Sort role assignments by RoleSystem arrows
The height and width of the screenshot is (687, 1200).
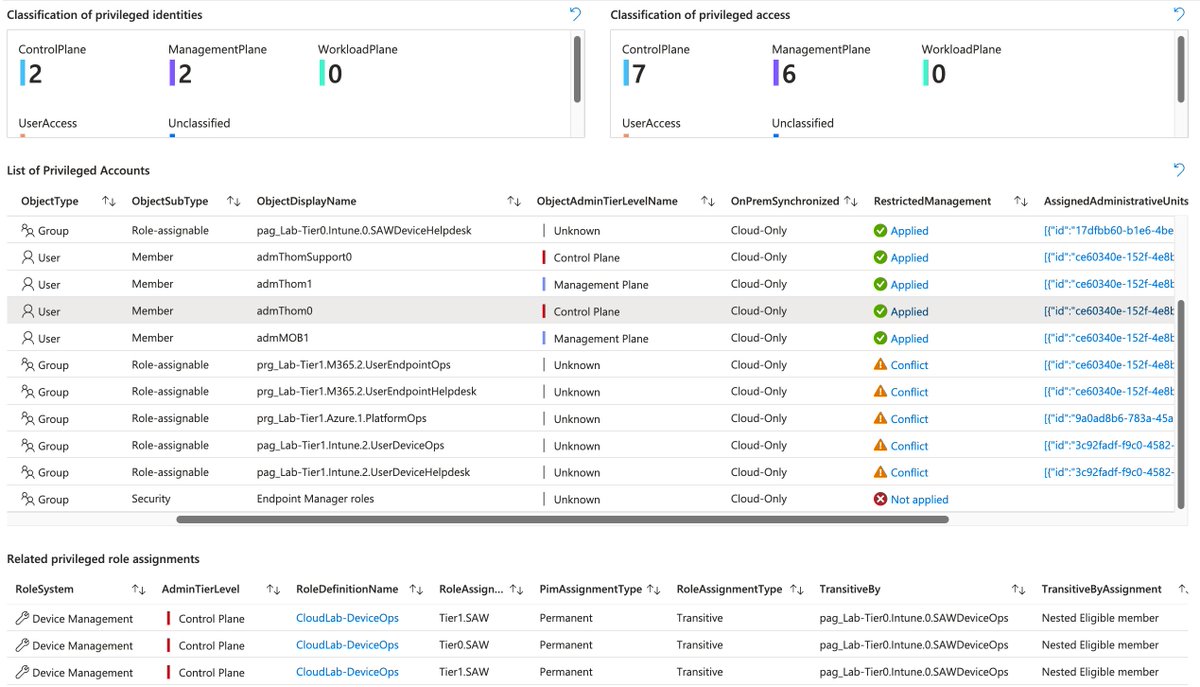coord(139,590)
